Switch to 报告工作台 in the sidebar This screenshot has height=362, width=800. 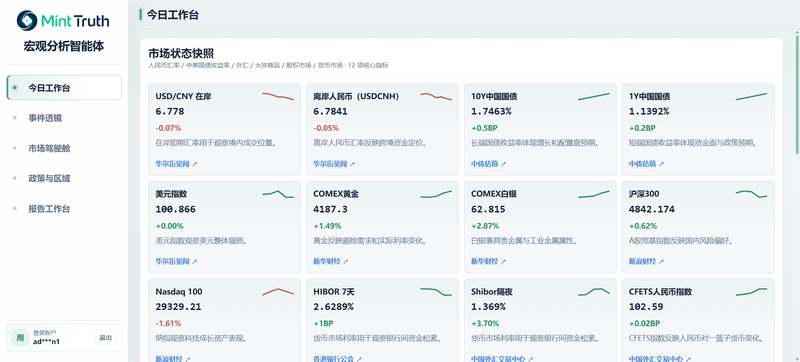point(64,209)
